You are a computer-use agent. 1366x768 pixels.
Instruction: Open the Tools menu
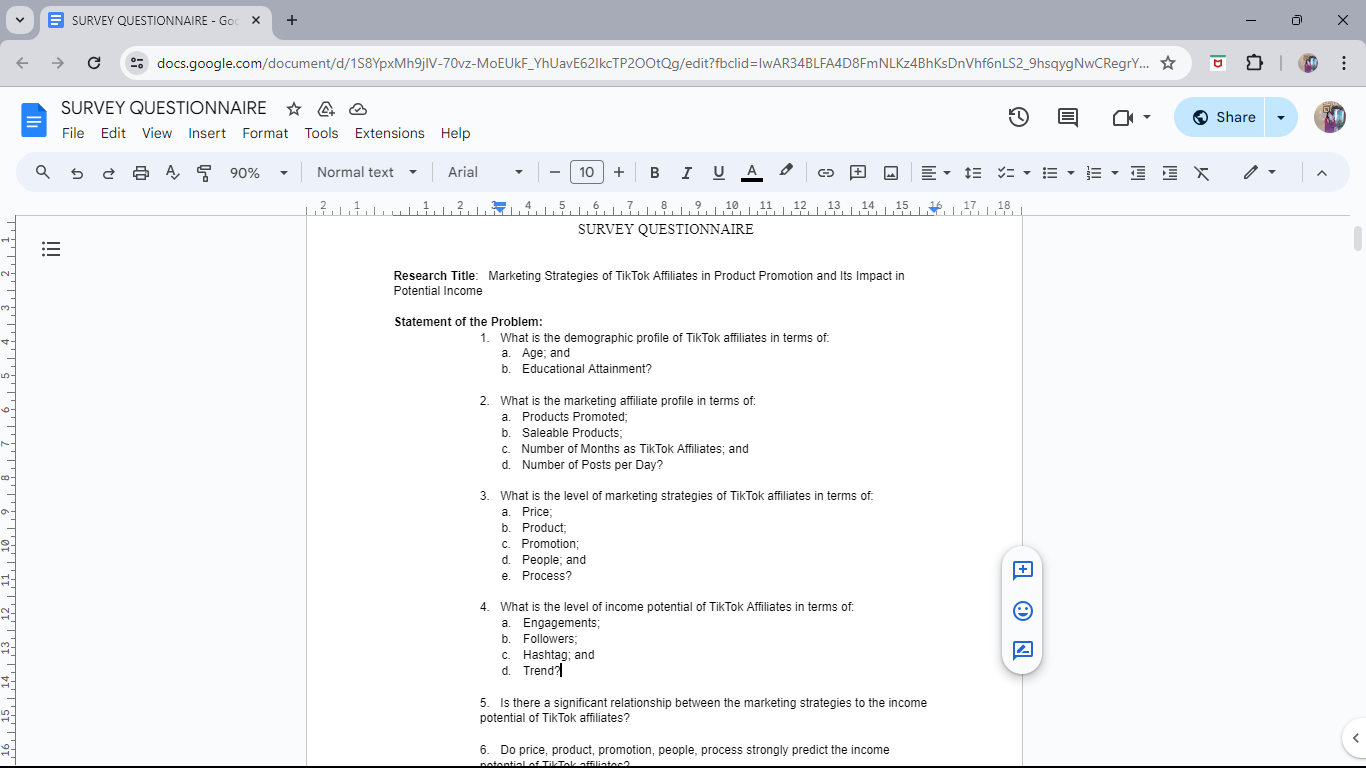coord(321,133)
